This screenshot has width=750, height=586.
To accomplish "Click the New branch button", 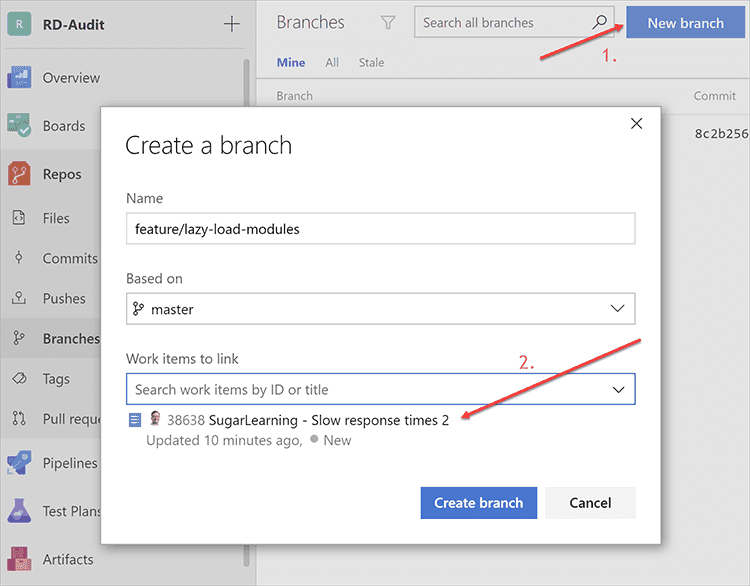I will [685, 23].
